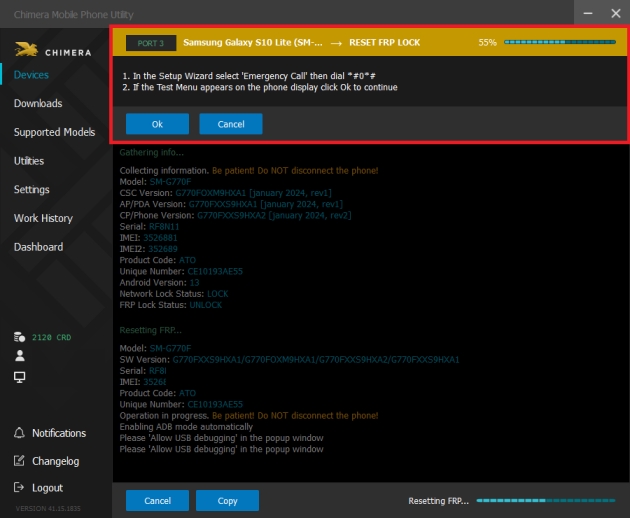Open Notifications label in sidebar
This screenshot has height=518, width=630.
coord(59,433)
